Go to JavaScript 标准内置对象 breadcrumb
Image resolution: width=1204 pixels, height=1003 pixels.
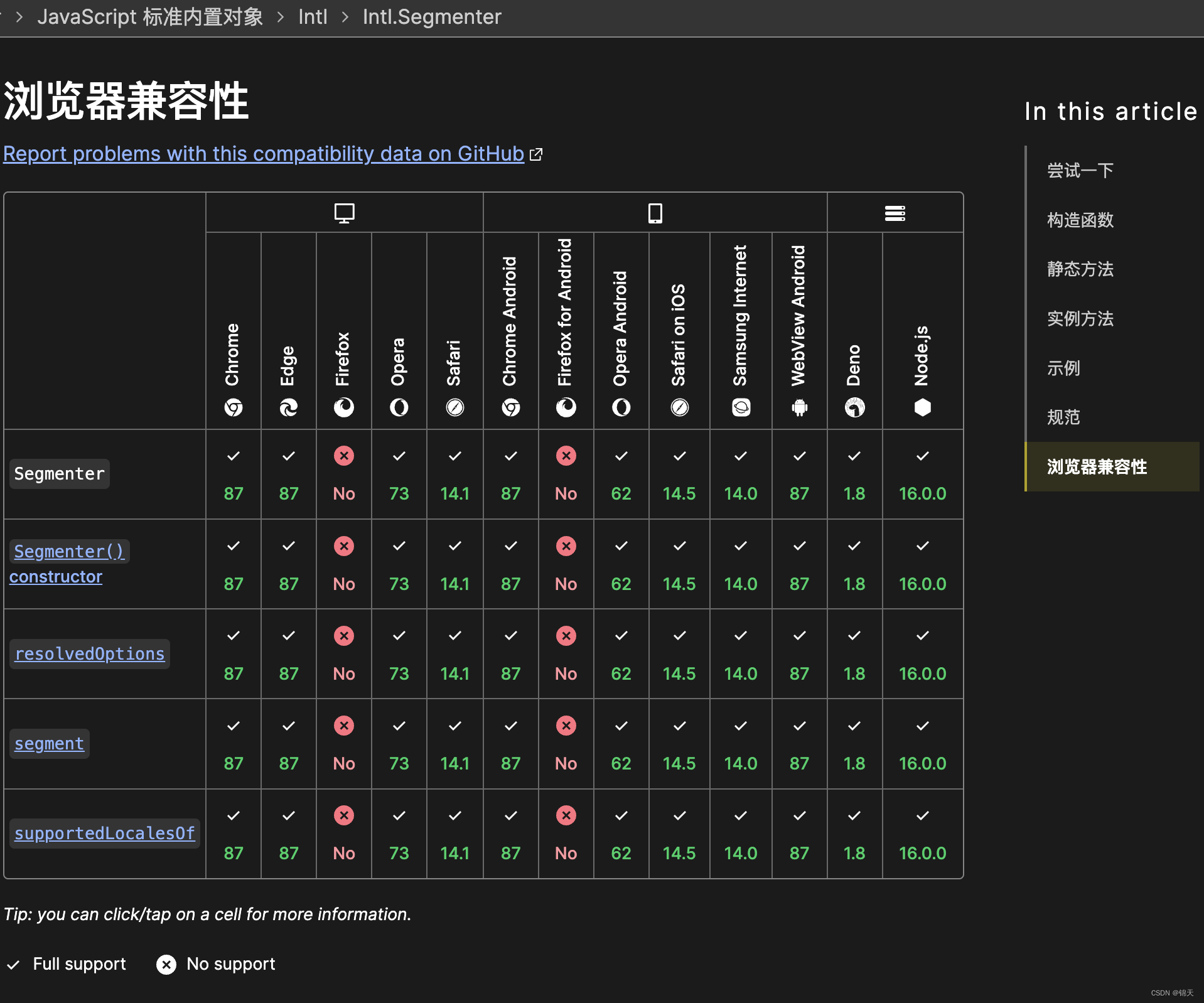pyautogui.click(x=150, y=17)
